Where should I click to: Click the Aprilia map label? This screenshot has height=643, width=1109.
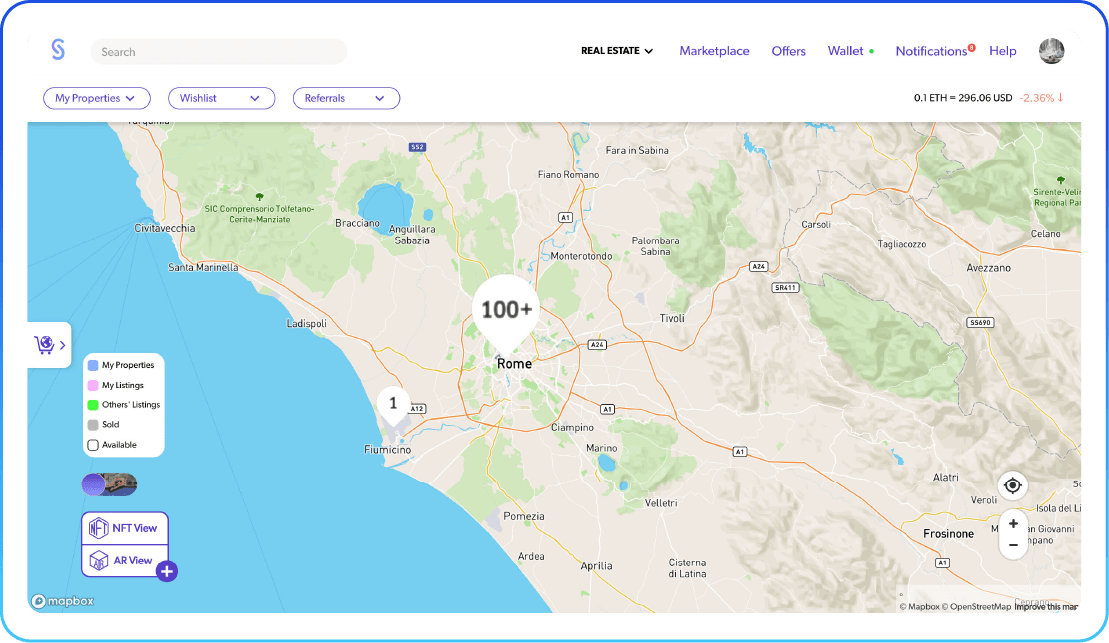pos(596,566)
